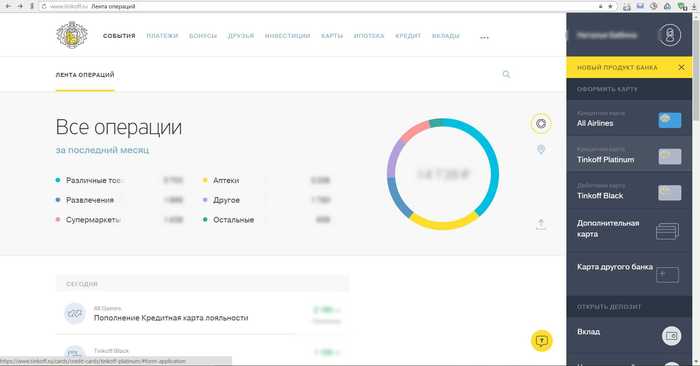Click the Tinkoff Platinum card image

click(x=670, y=157)
